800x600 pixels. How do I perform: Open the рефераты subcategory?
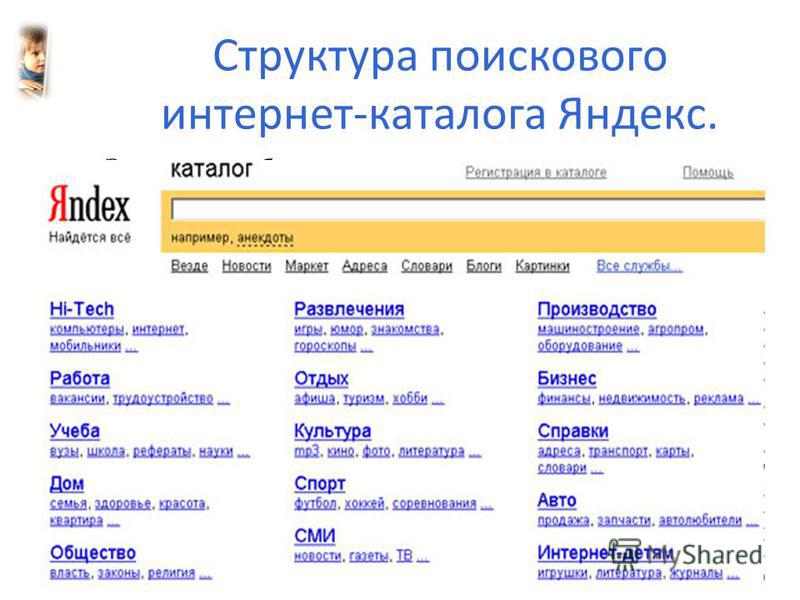click(x=162, y=452)
